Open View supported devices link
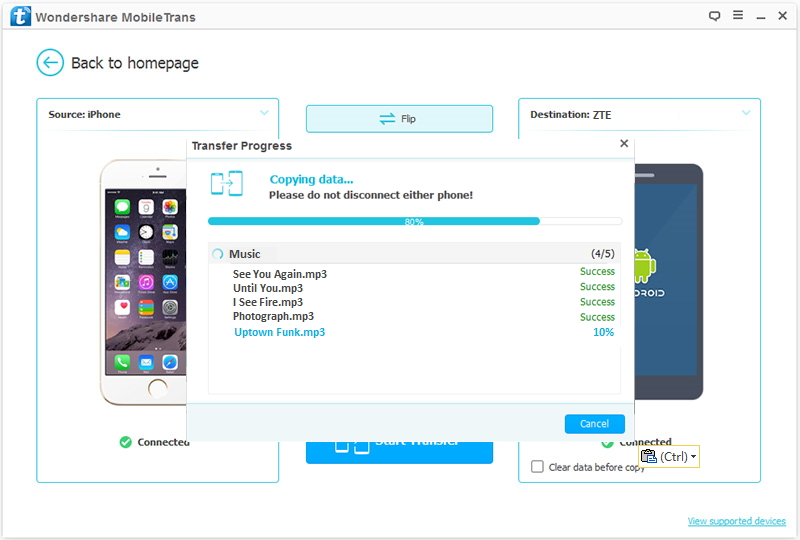 click(x=737, y=521)
